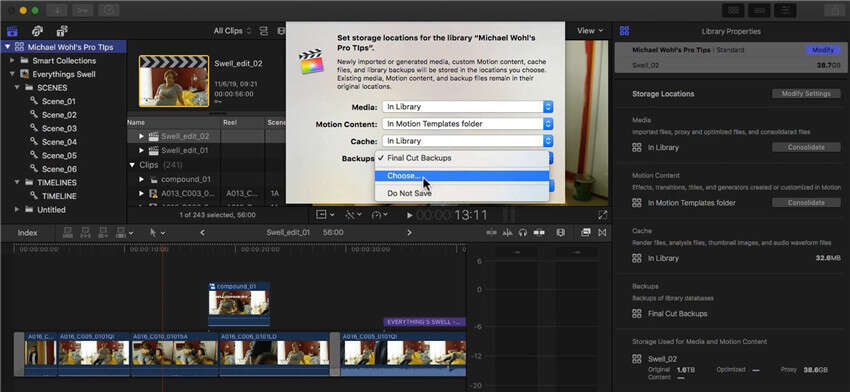
Task: Go forward in timeline history arrow
Action: 409,233
